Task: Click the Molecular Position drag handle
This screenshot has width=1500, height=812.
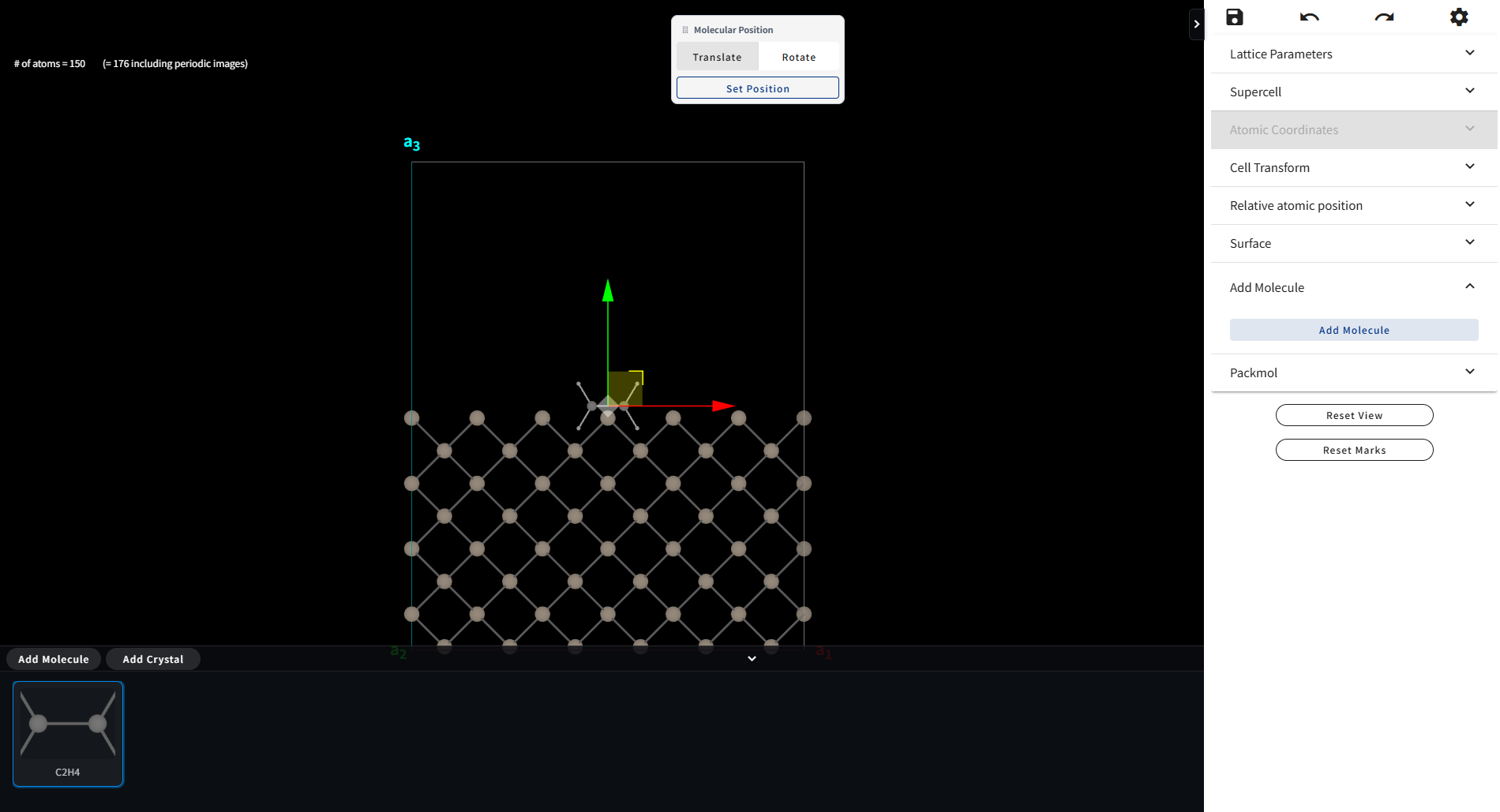Action: tap(684, 29)
